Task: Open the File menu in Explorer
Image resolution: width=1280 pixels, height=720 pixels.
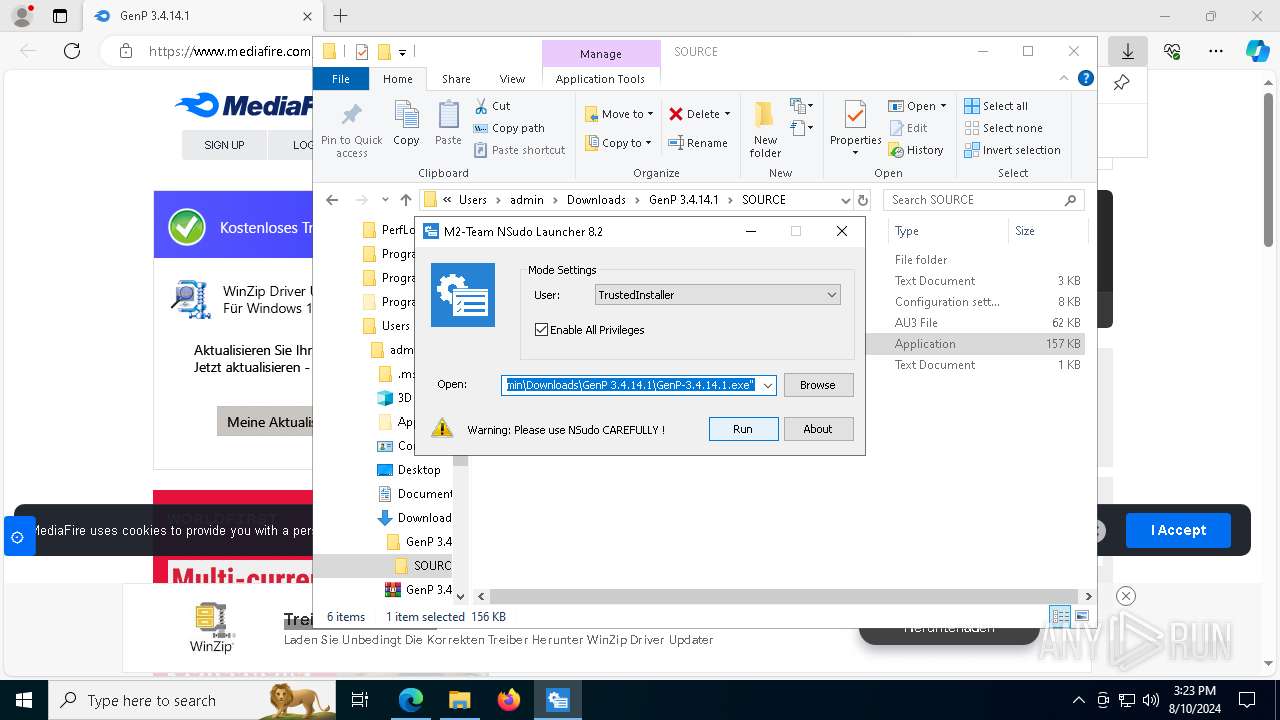Action: [x=341, y=79]
